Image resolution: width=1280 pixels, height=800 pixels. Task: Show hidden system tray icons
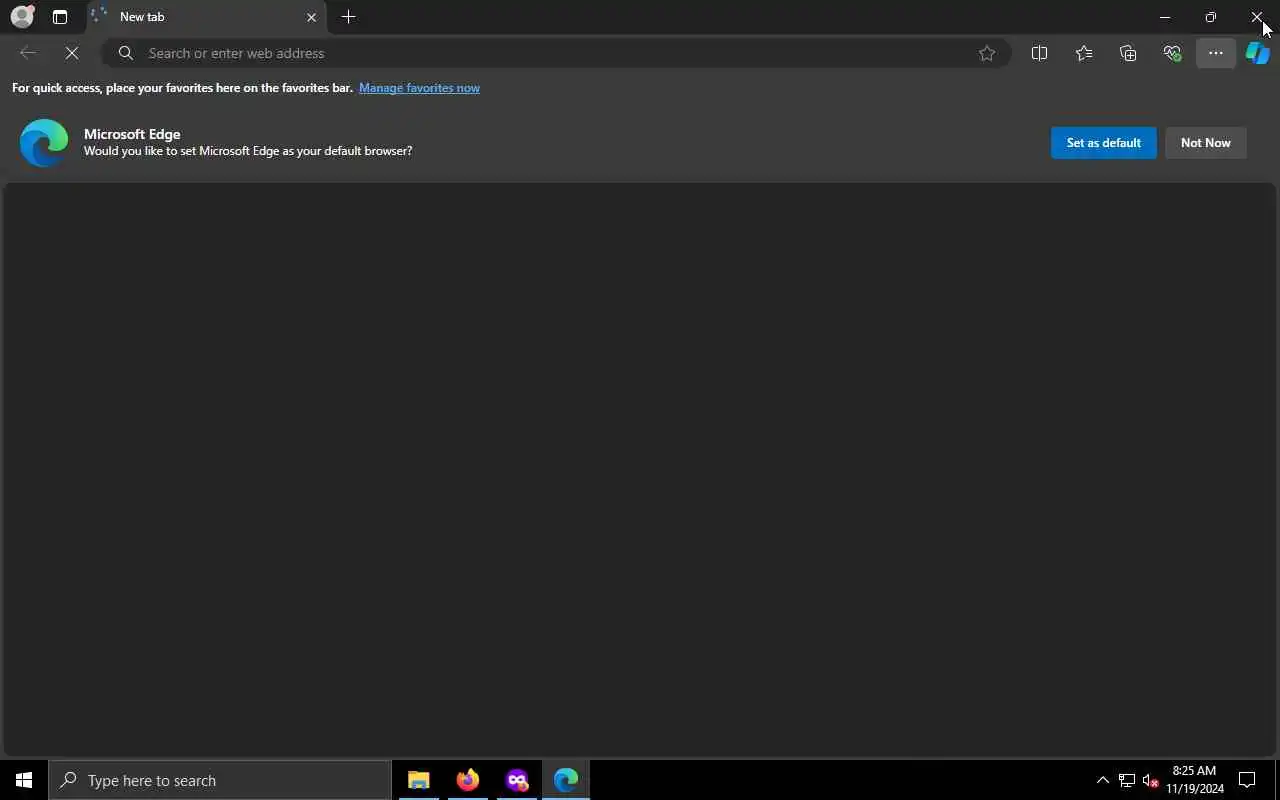coord(1102,780)
